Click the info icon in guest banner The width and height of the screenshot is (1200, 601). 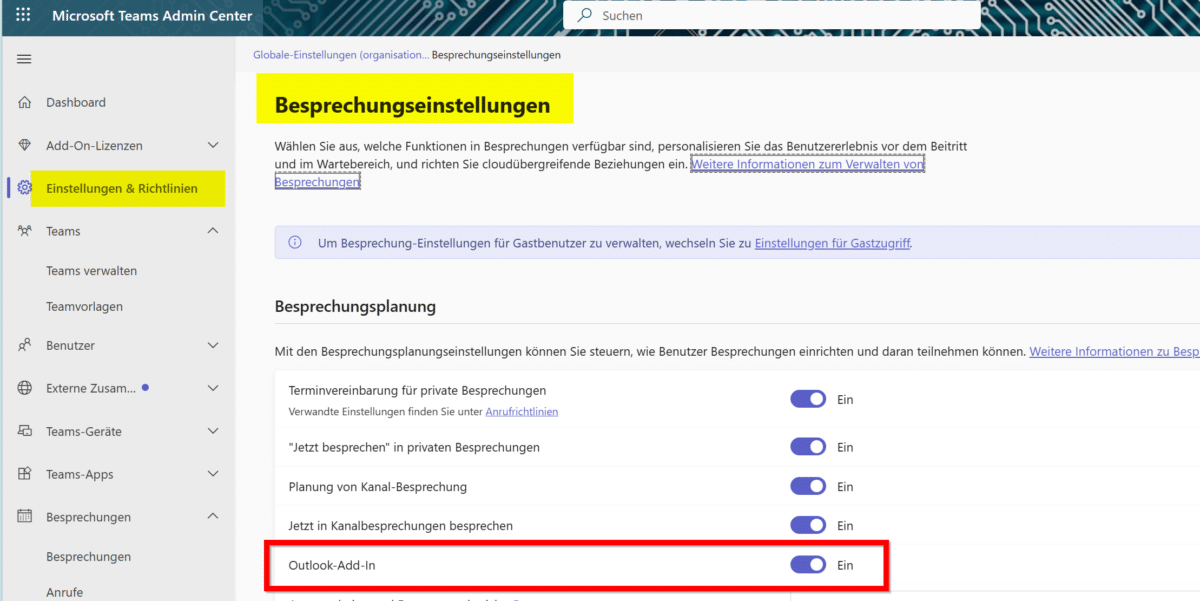click(x=295, y=242)
